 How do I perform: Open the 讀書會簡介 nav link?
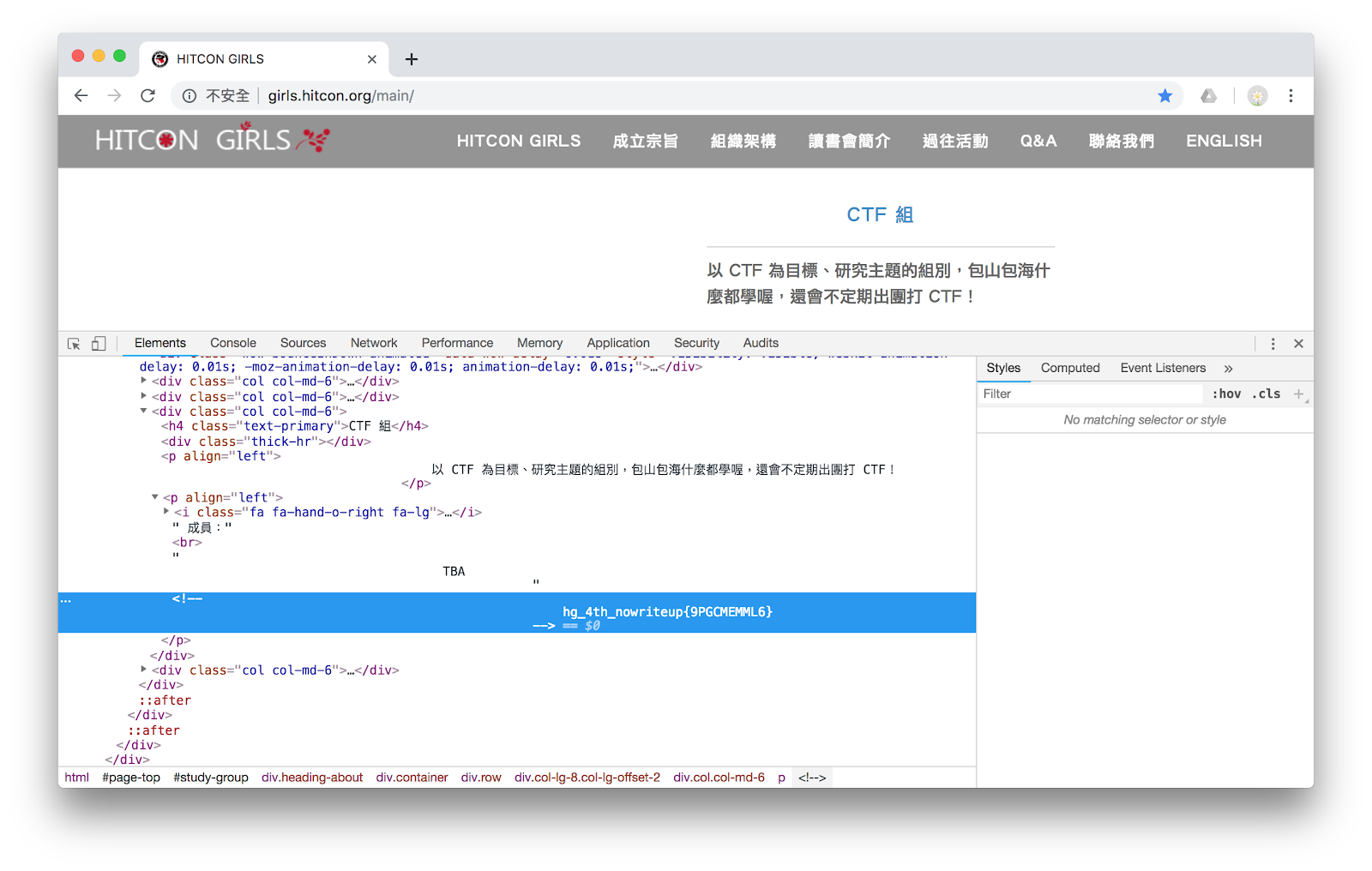[849, 141]
